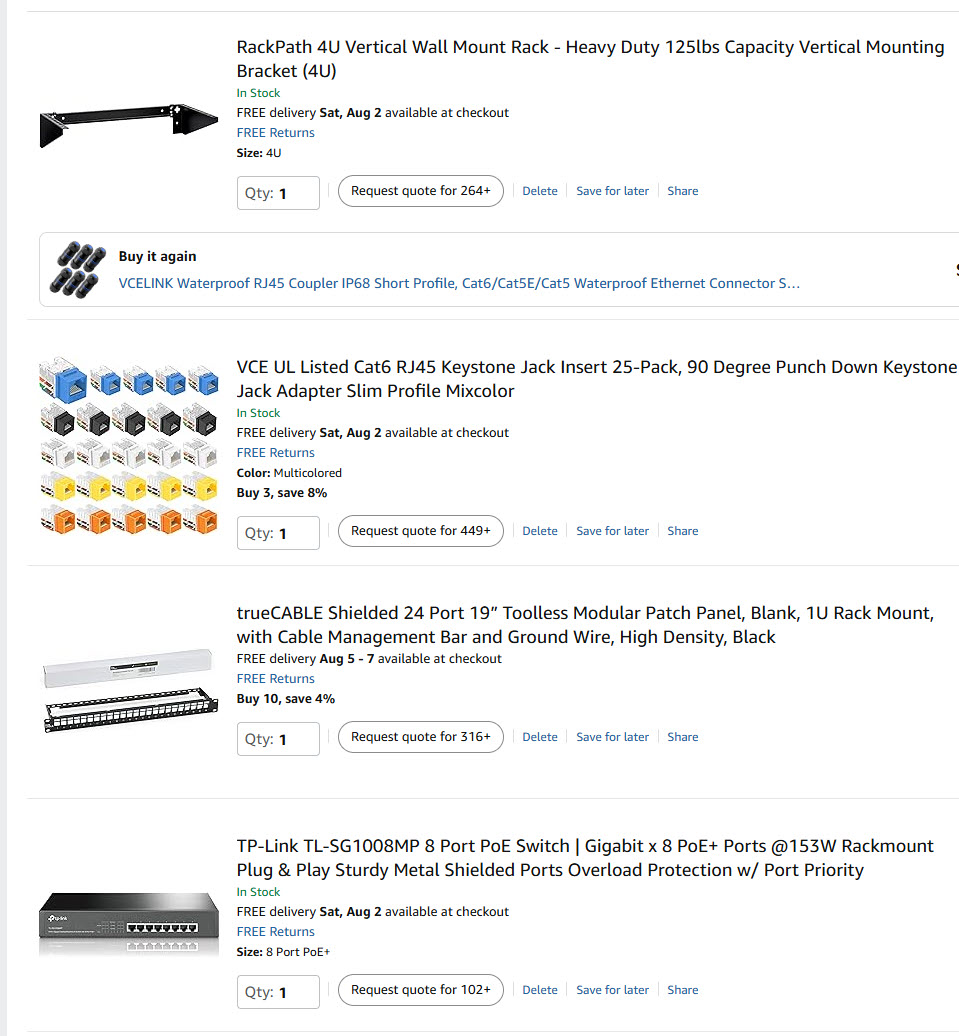Click the VCELINK waterproof coupler thumbnail icon
The height and width of the screenshot is (1036, 959).
click(x=78, y=270)
